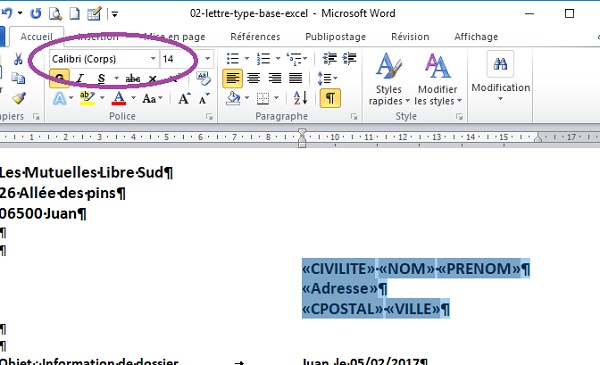Click the line spacing icon
Viewport: 600px width, 365px height.
[324, 78]
